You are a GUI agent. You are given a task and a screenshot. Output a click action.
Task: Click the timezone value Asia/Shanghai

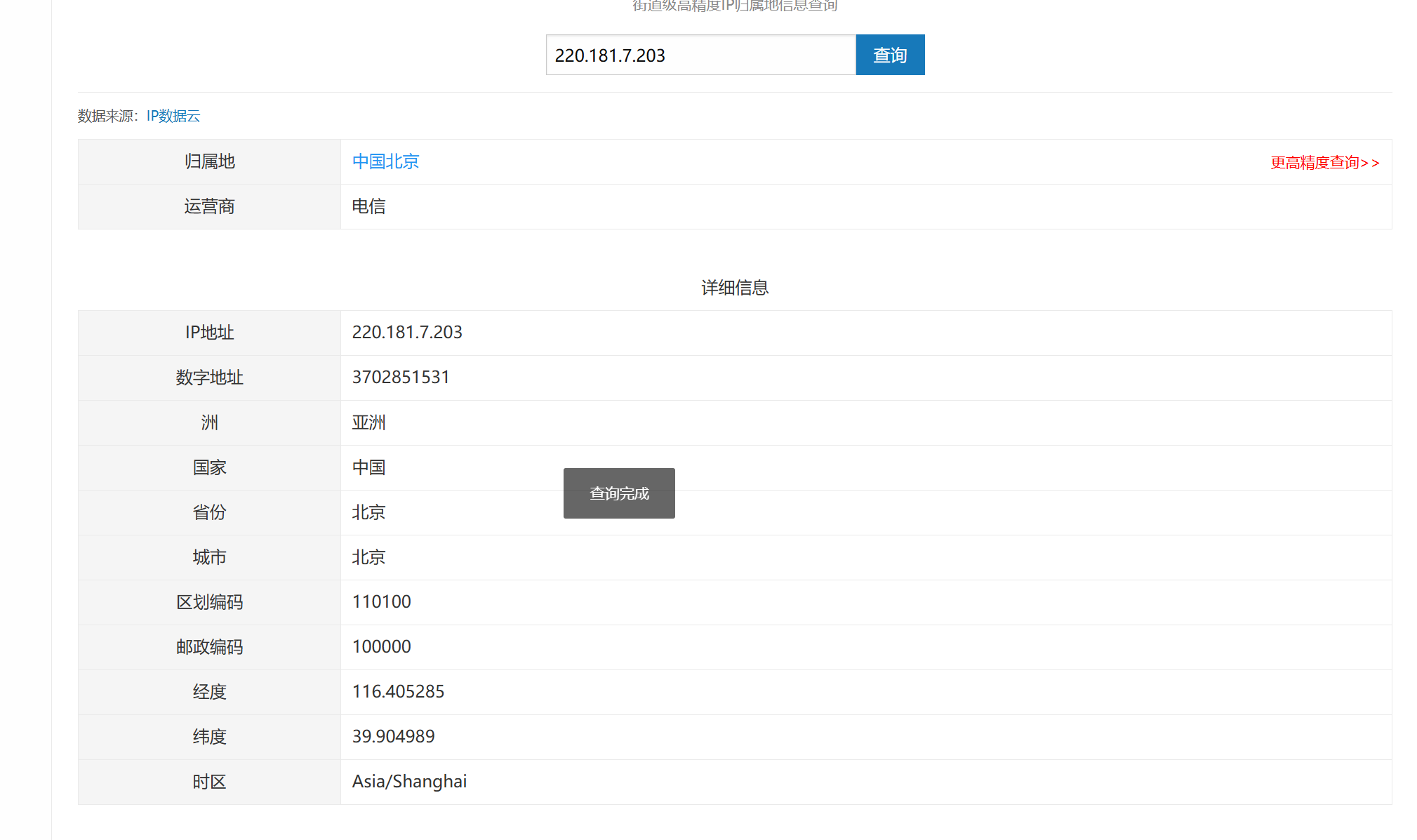tap(409, 781)
